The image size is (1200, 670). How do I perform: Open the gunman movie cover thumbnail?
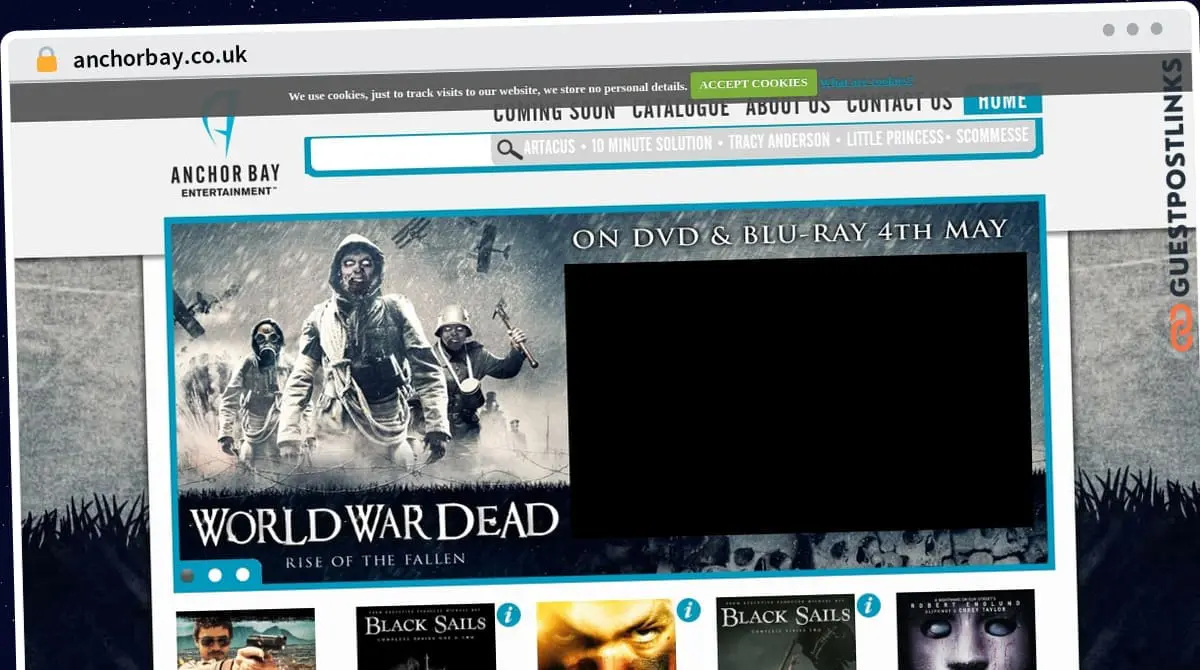click(x=246, y=639)
